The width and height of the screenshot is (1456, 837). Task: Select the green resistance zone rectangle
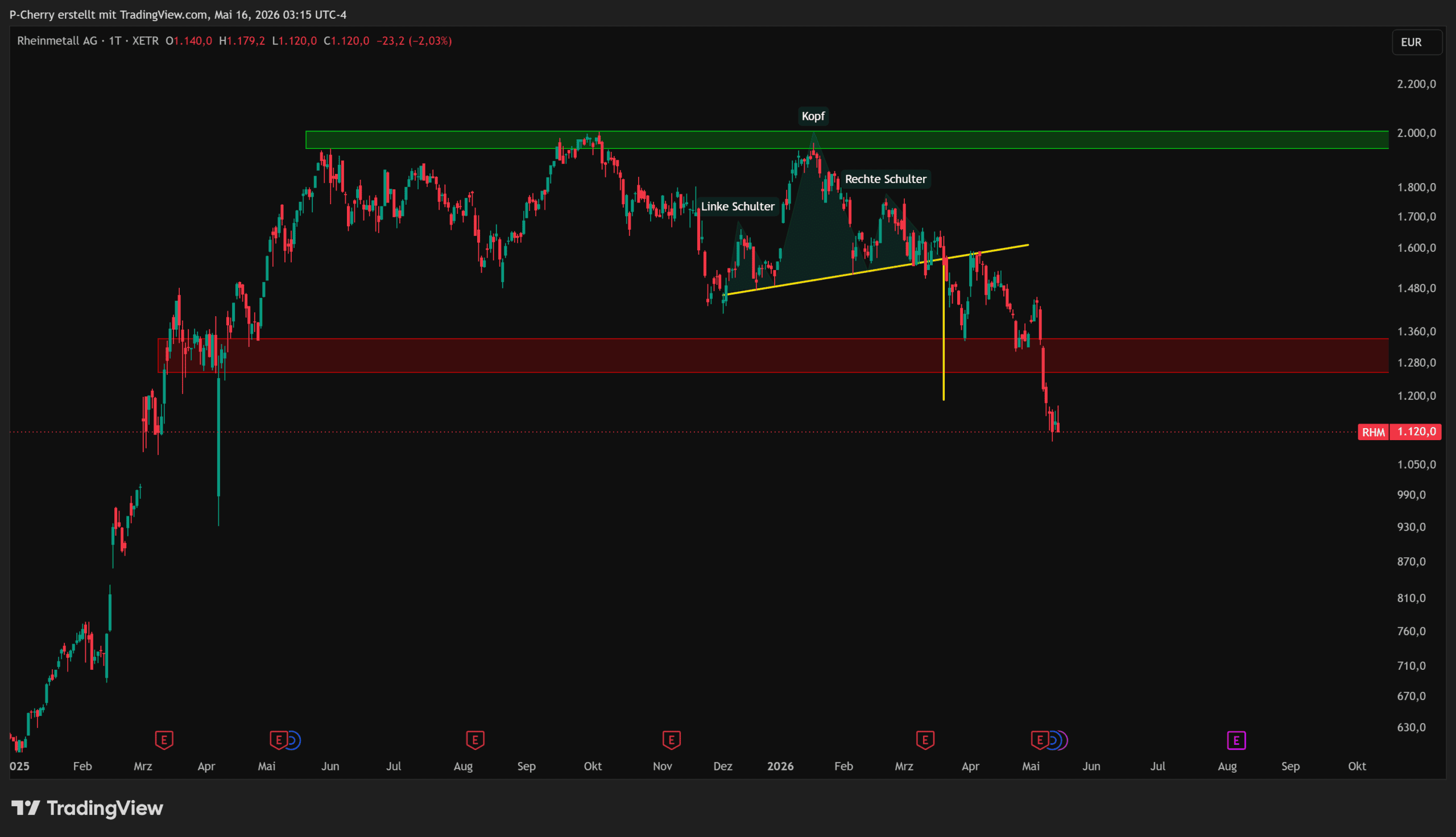(847, 140)
